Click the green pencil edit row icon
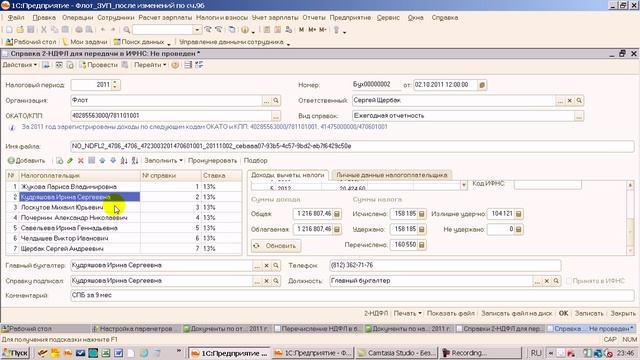Viewport: 640px width, 360px height. pos(70,161)
